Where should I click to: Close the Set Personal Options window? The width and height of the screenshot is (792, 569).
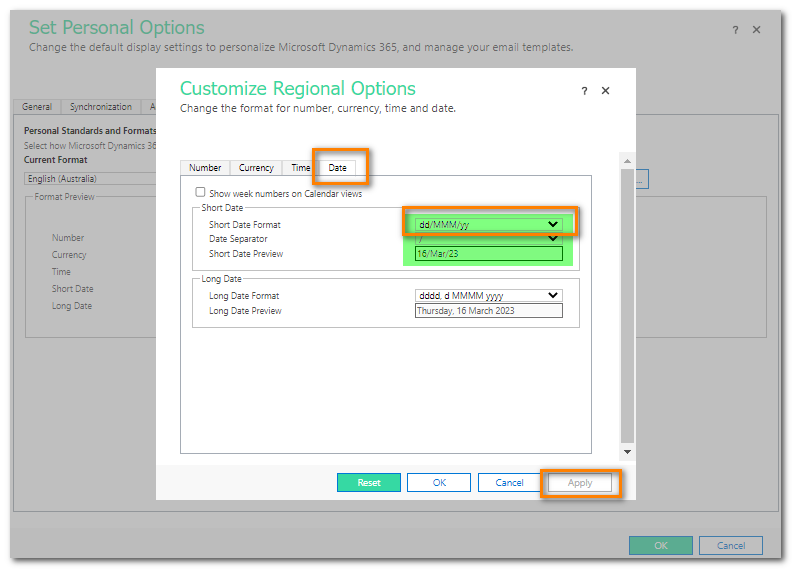click(757, 30)
